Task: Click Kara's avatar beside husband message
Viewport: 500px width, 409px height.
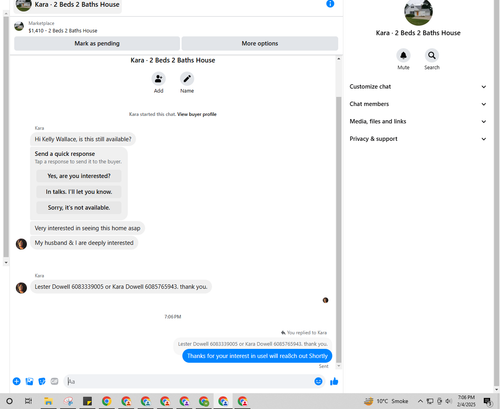Action: [21, 244]
